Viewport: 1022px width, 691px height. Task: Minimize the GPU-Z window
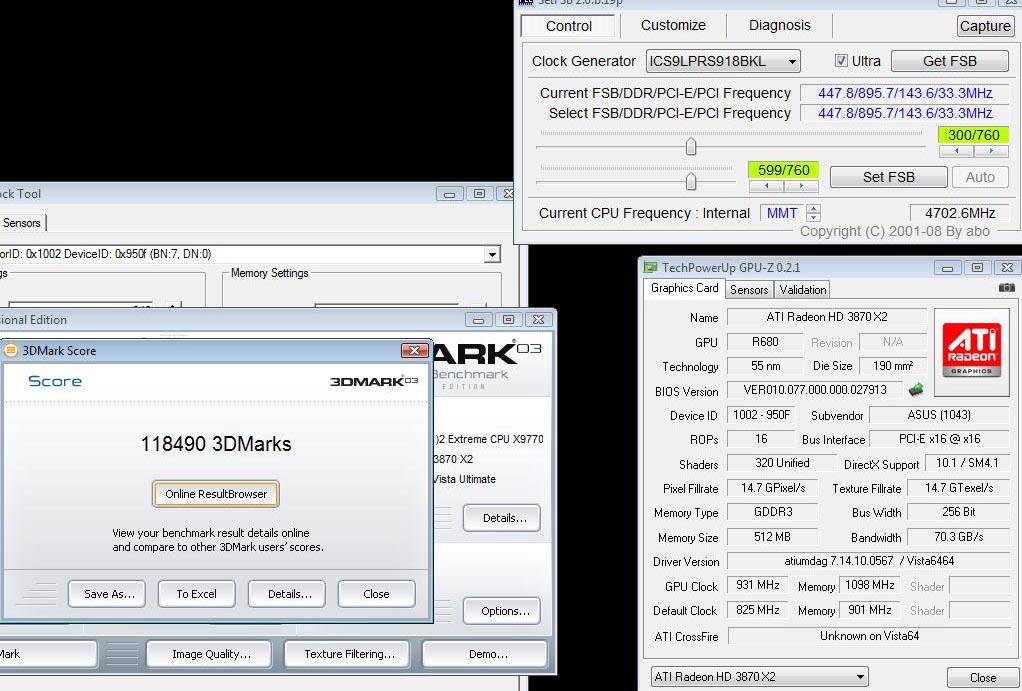point(947,268)
